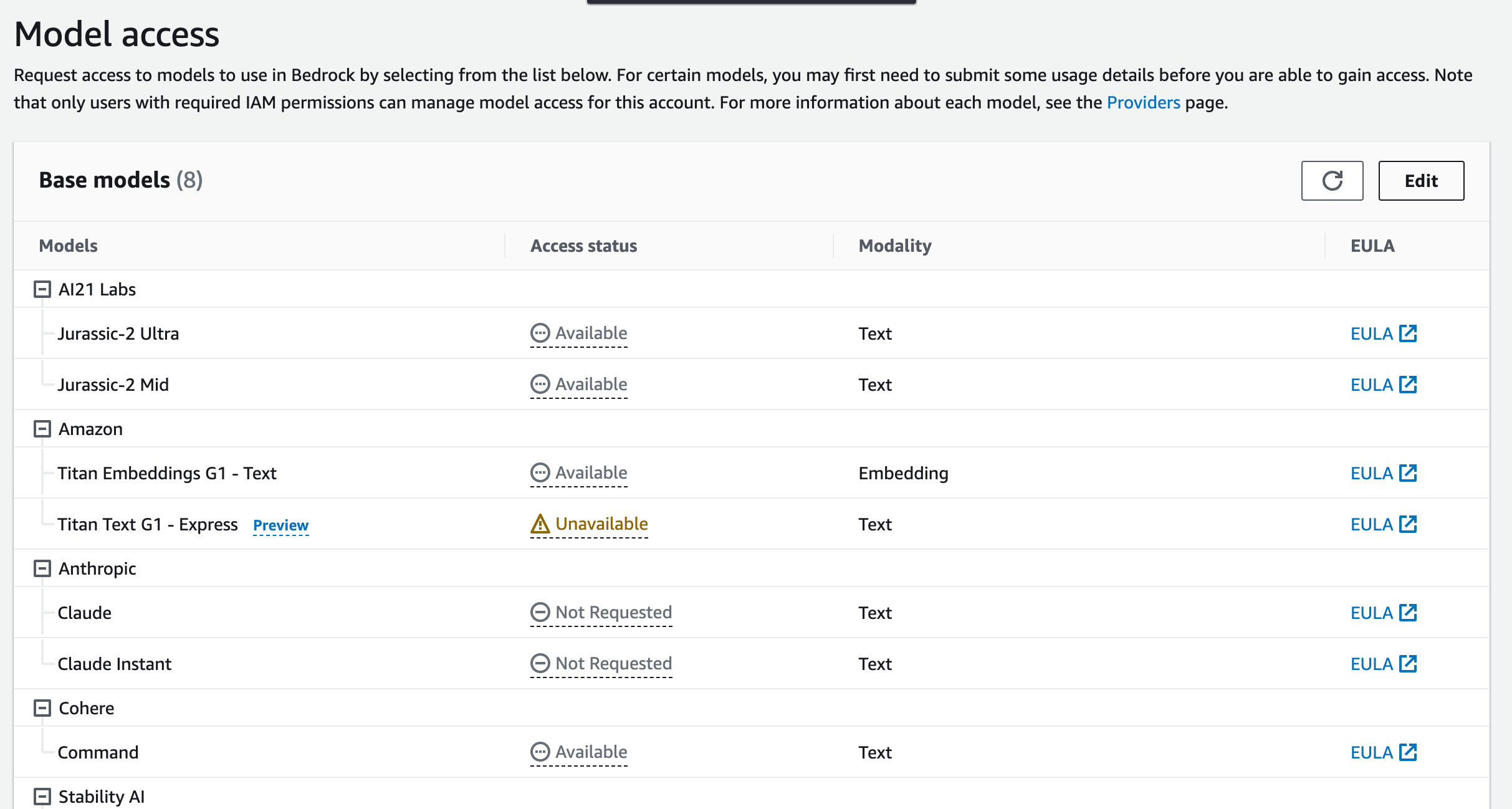Click Available status for Jurassic-2 Mid

[579, 385]
